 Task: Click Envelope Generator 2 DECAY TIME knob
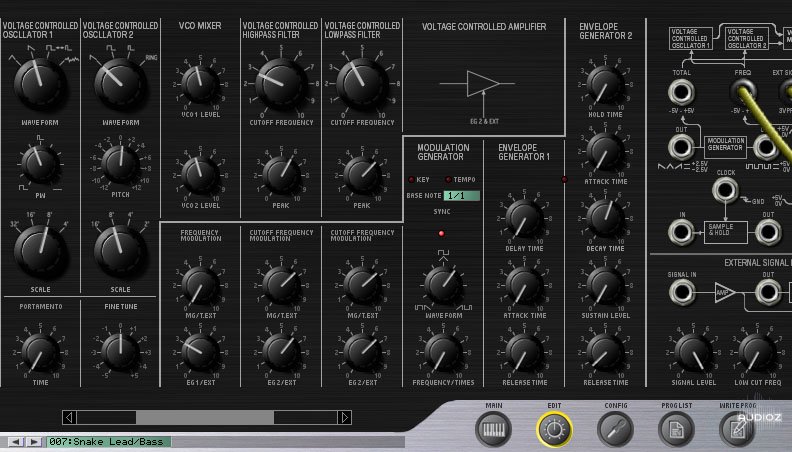[605, 218]
